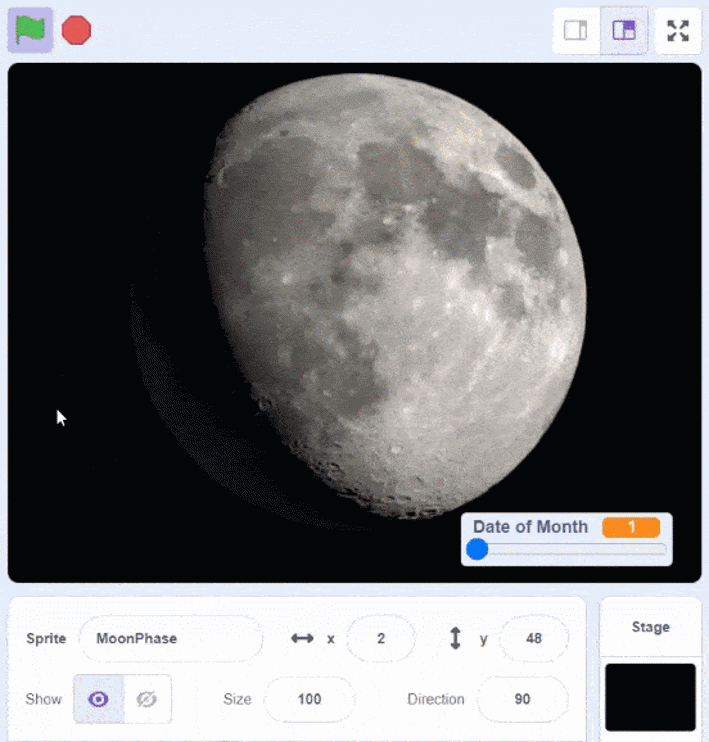Click the green flag to start

pyautogui.click(x=30, y=30)
